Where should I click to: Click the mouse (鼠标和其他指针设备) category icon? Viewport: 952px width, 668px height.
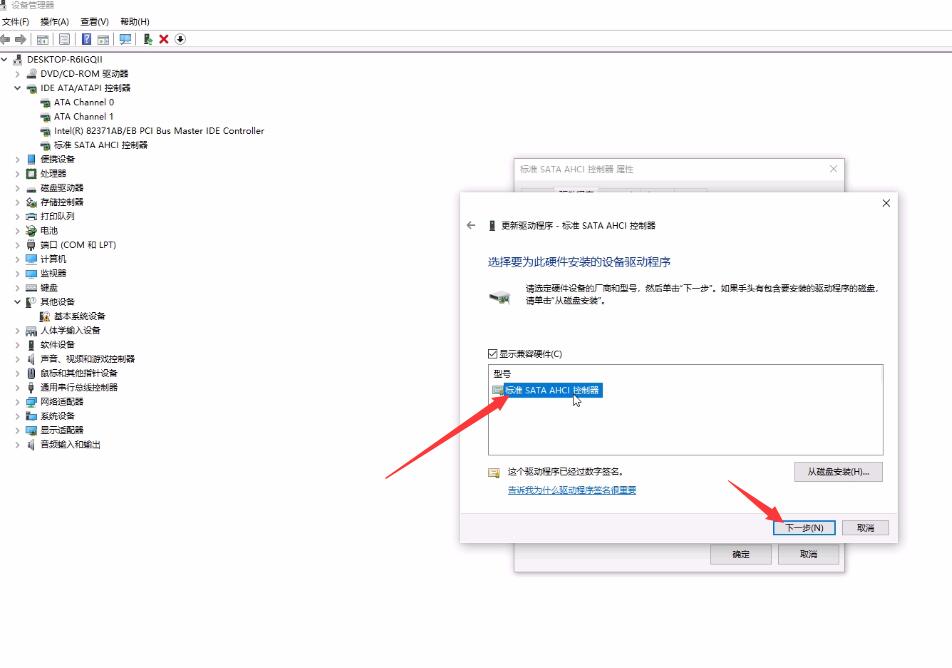(x=32, y=373)
